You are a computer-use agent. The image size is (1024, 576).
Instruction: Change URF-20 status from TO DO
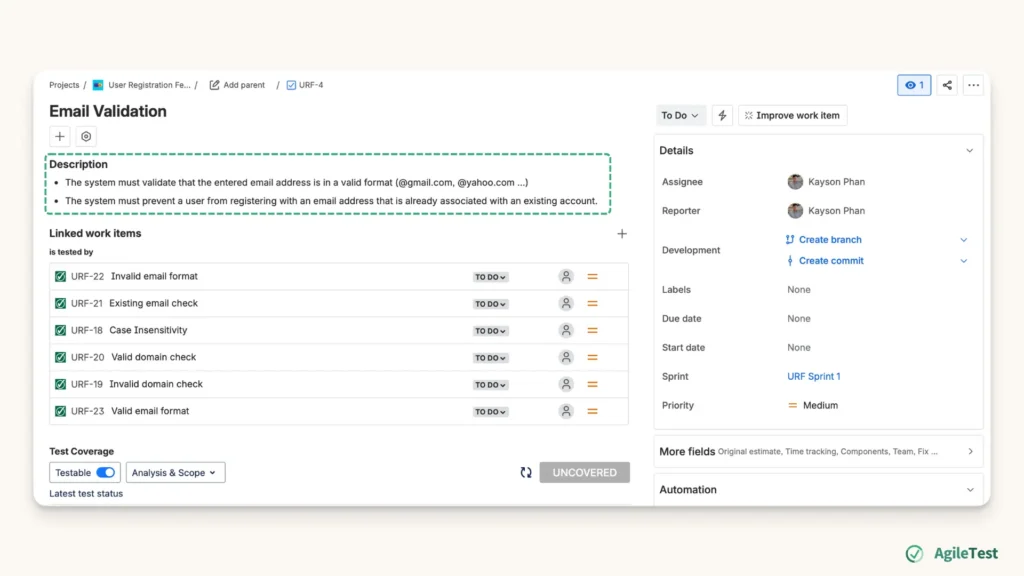click(x=490, y=358)
